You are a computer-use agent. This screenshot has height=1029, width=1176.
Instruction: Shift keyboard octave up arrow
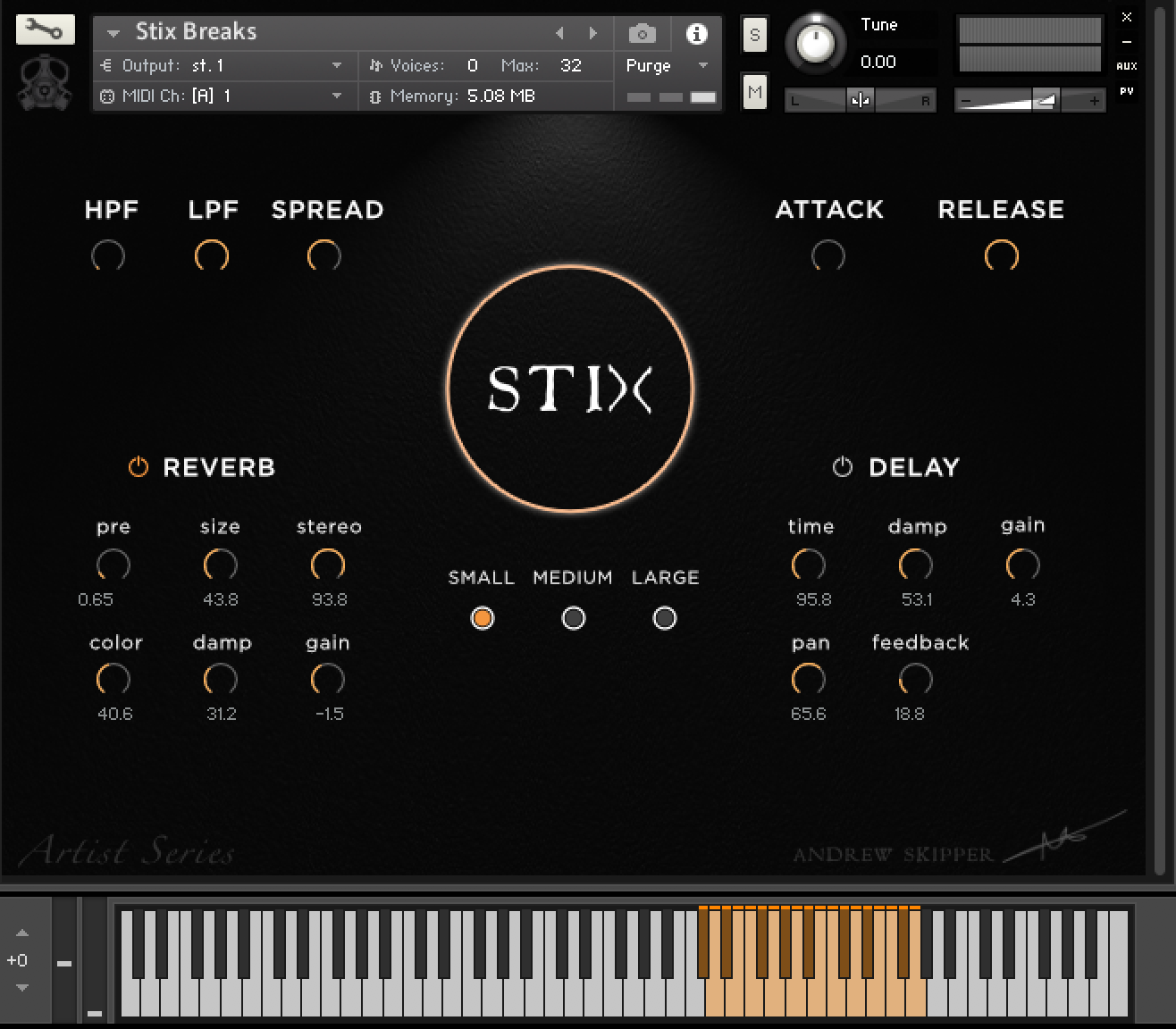(22, 933)
